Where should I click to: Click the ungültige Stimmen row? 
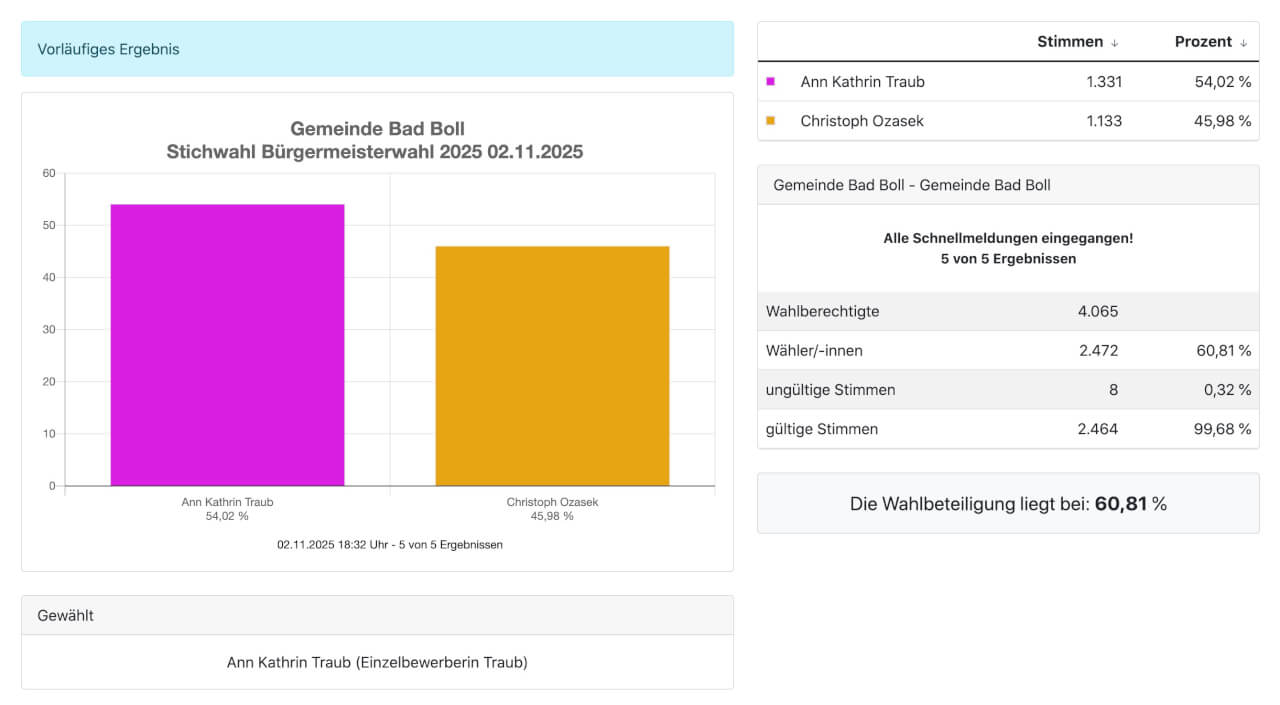(1008, 390)
